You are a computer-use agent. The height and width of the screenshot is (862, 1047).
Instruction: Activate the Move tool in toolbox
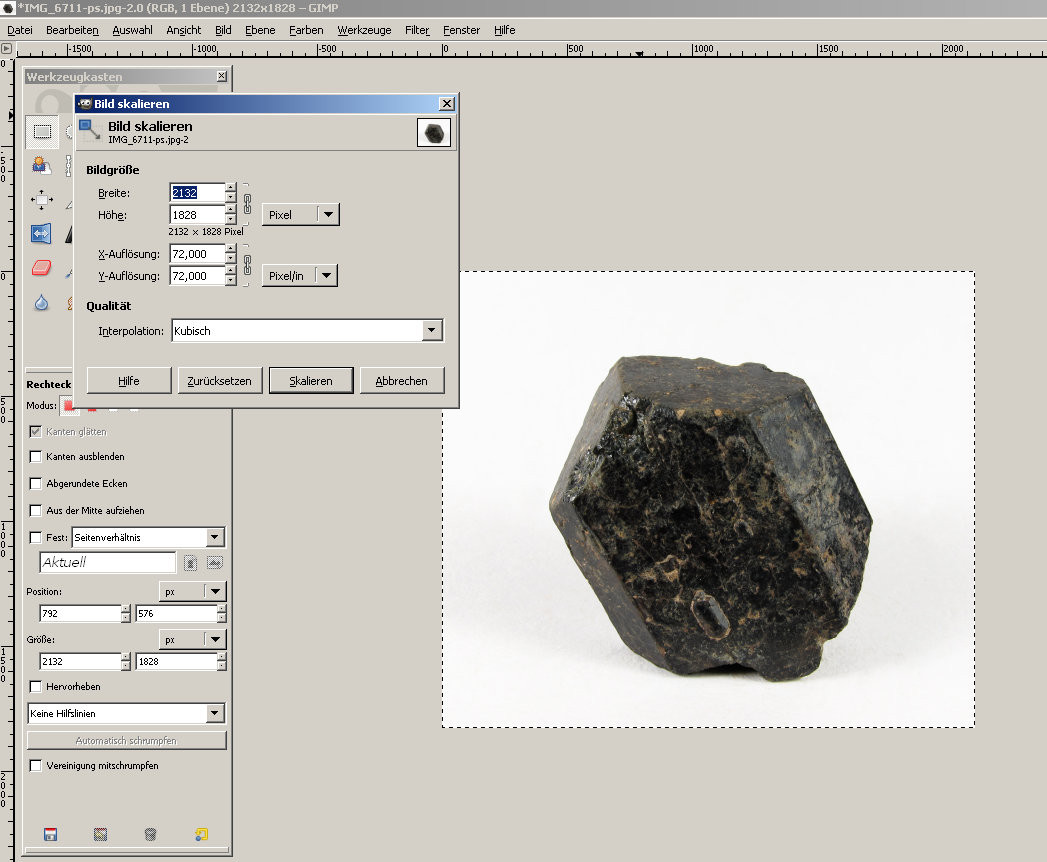tap(41, 199)
